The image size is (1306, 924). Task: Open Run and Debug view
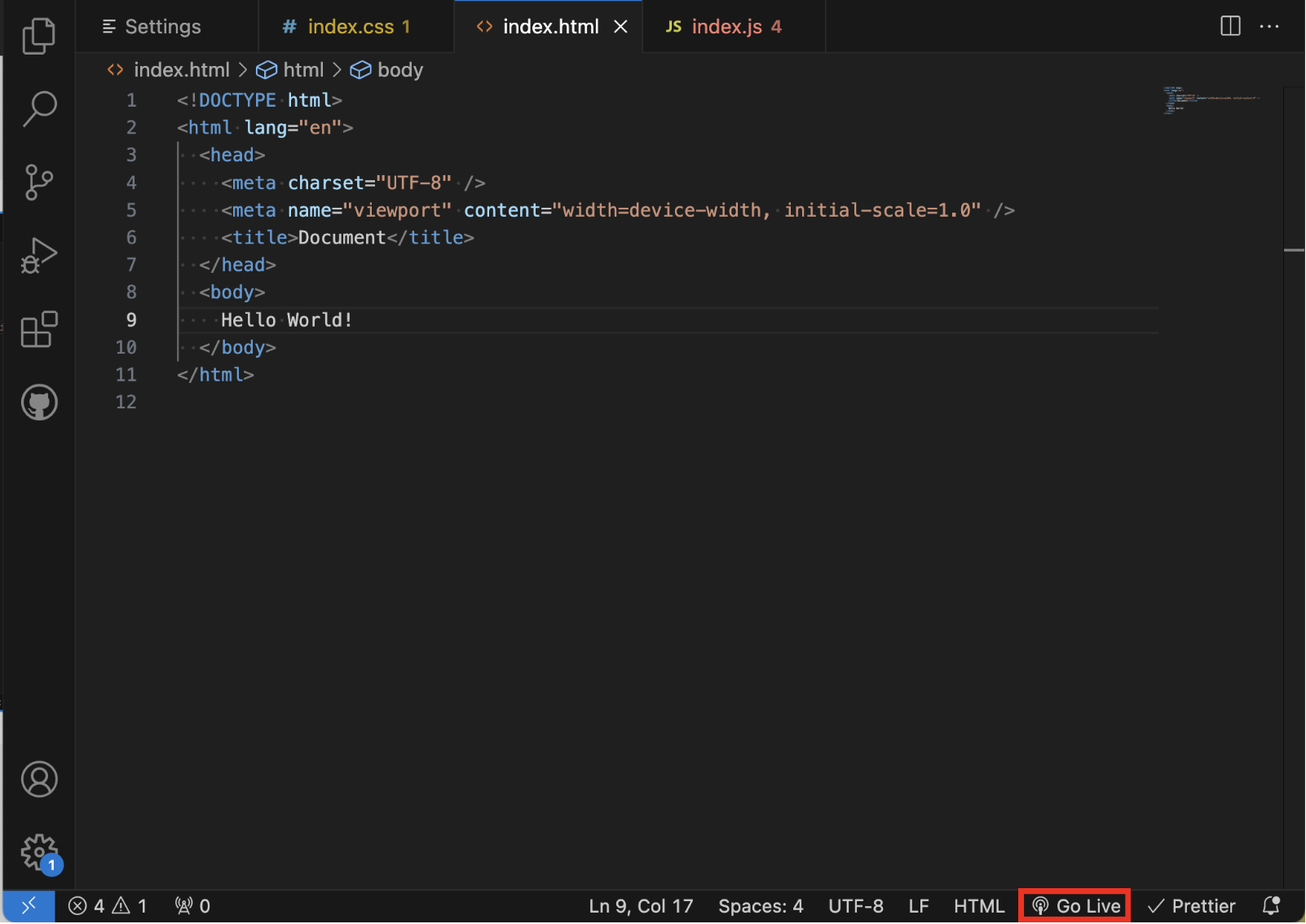tap(38, 256)
